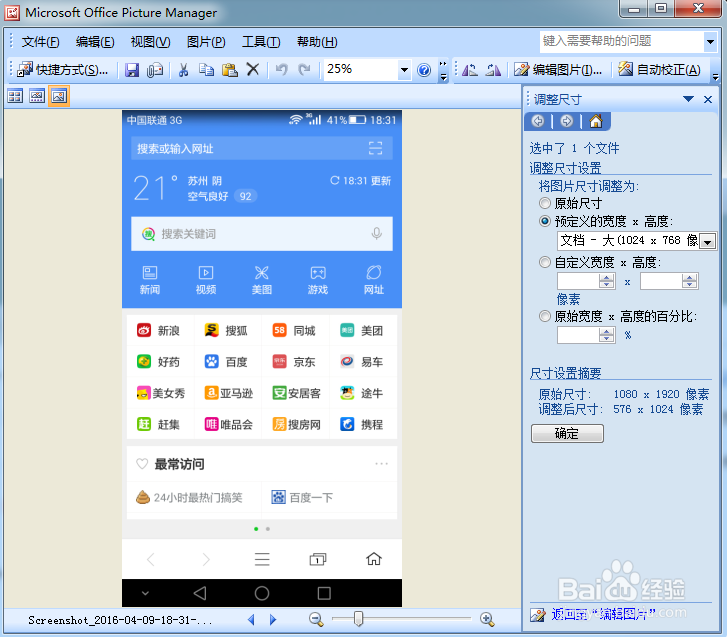This screenshot has width=727, height=637.
Task: Open the help question box dropdown
Action: pos(710,42)
